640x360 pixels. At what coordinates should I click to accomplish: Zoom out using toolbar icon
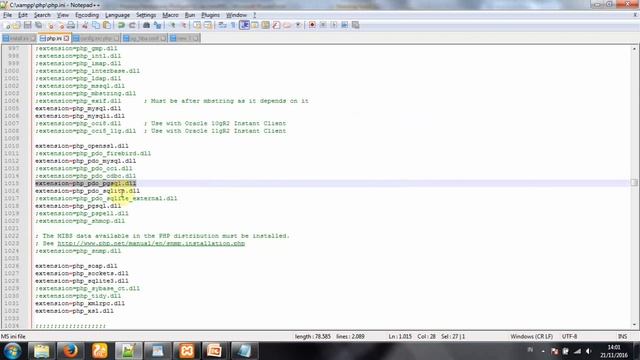coord(183,25)
